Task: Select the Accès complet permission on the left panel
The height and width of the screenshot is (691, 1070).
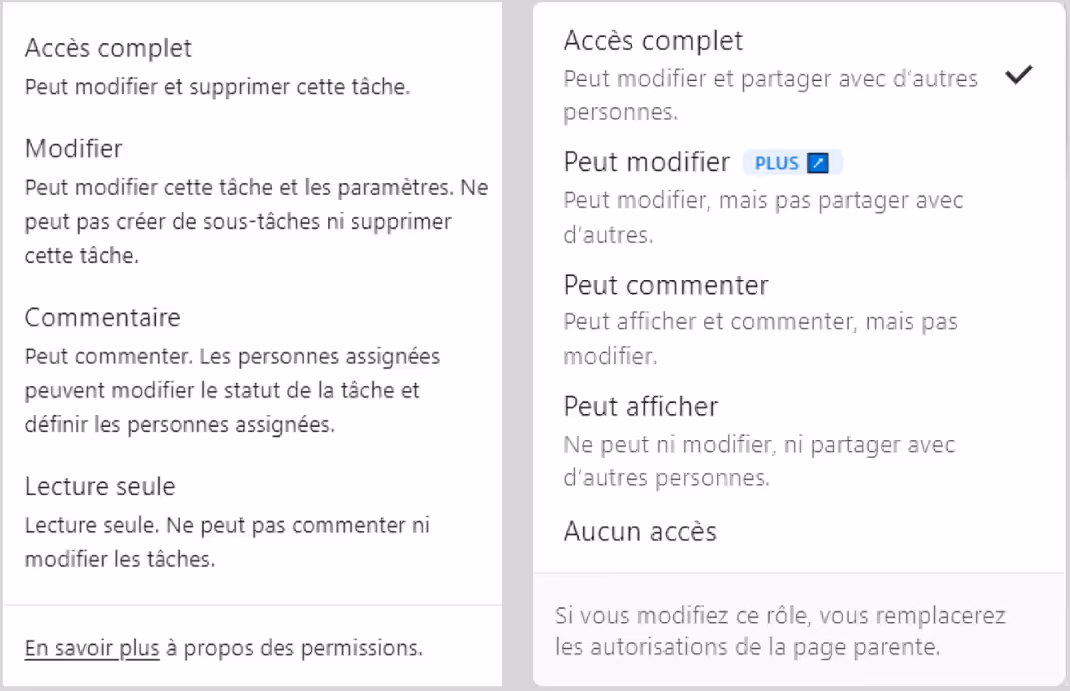Action: (105, 47)
